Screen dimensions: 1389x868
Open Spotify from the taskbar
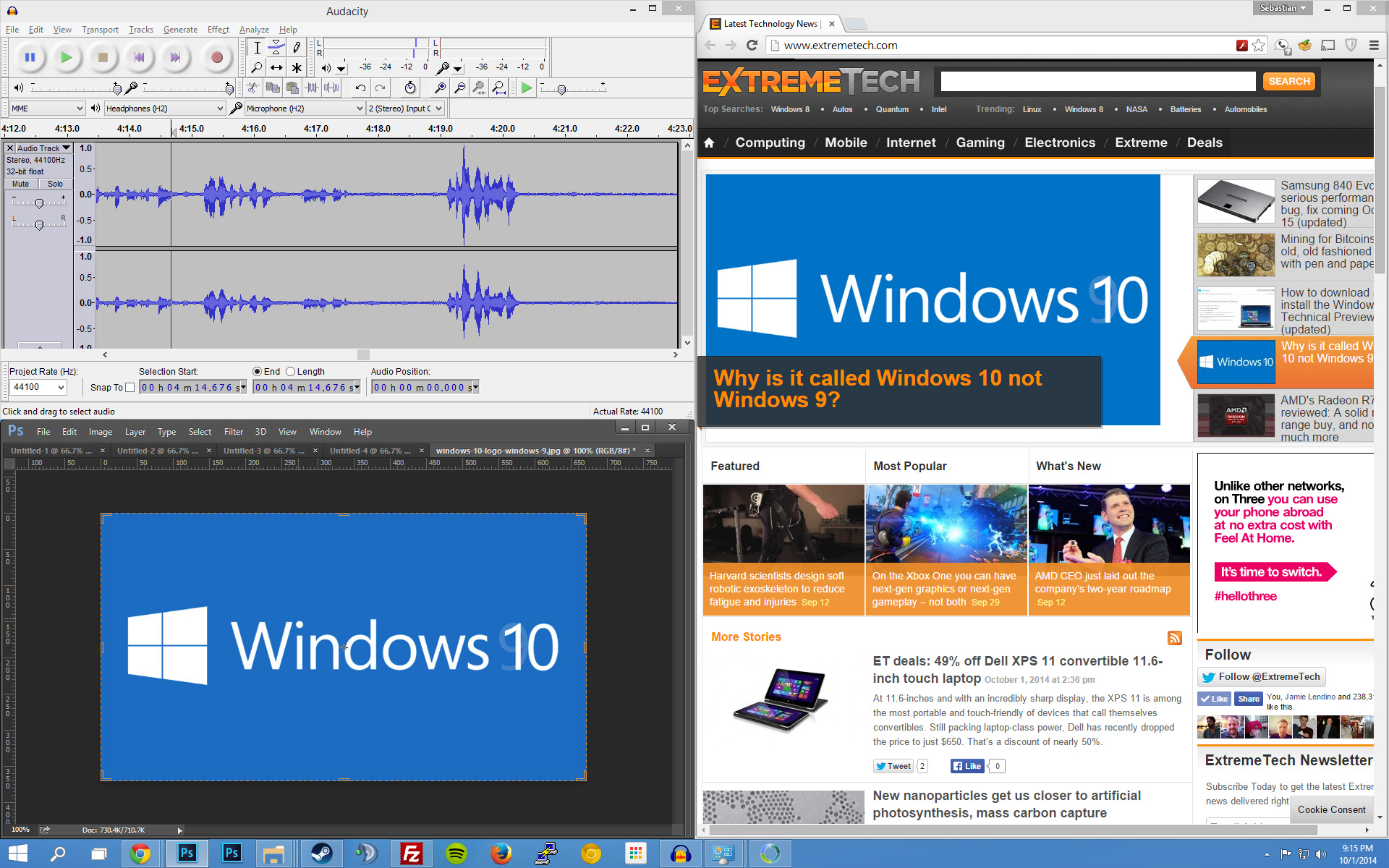(x=456, y=854)
